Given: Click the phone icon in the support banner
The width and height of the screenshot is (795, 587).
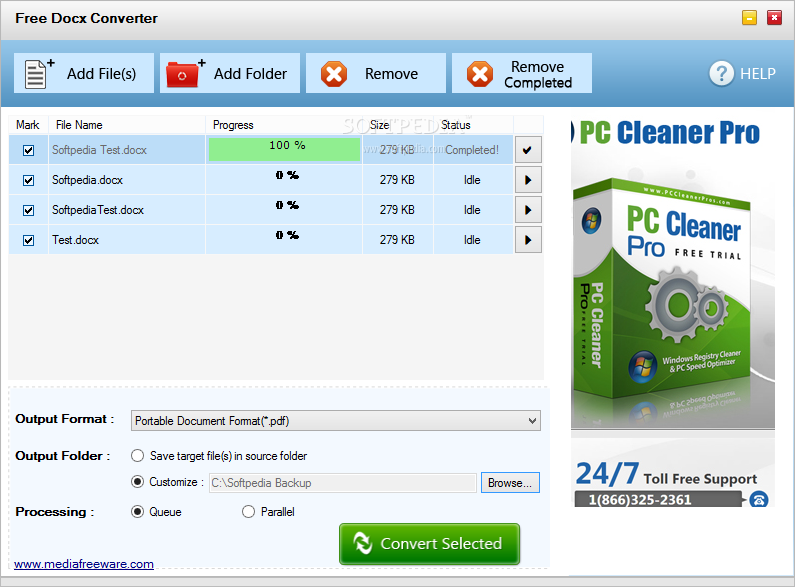Looking at the screenshot, I should [758, 500].
